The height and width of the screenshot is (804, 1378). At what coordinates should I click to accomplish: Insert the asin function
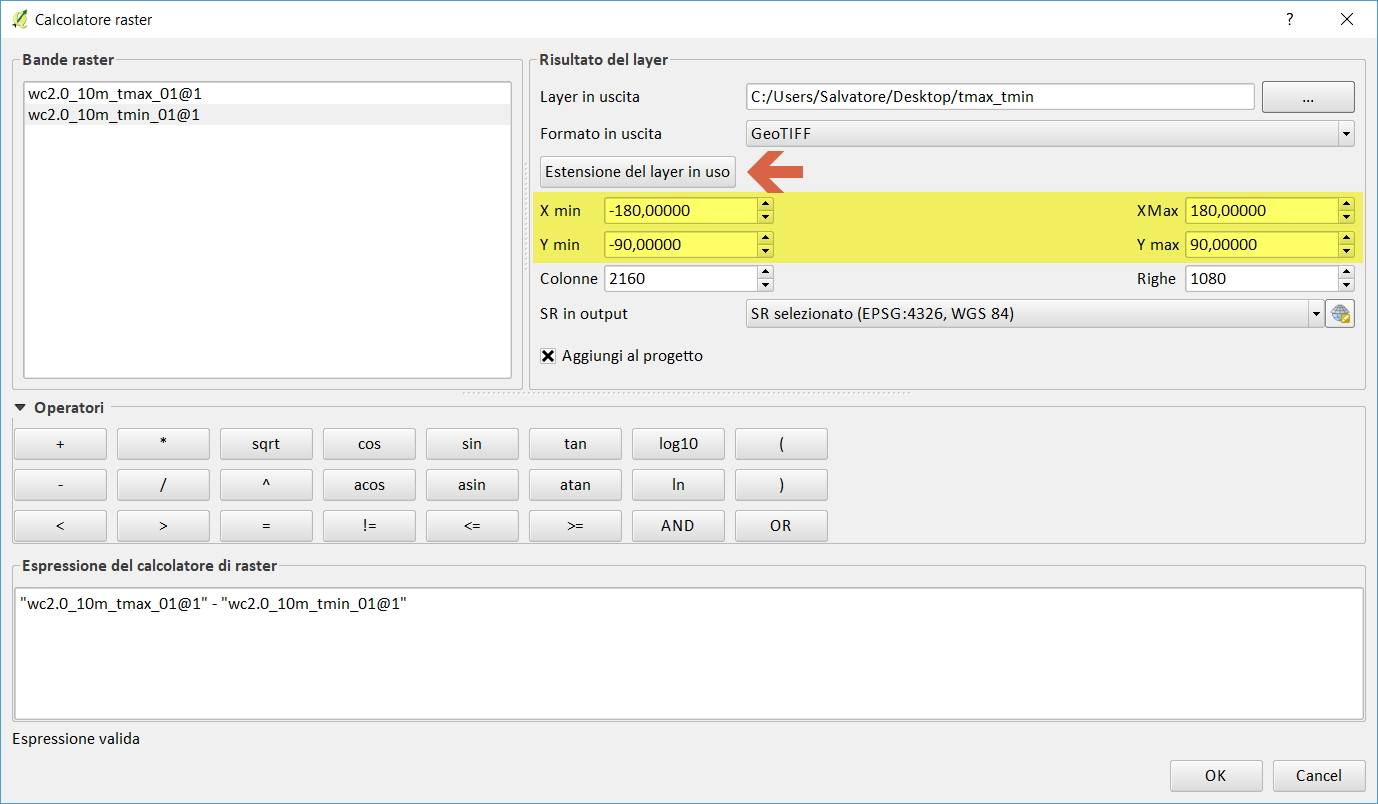472,485
